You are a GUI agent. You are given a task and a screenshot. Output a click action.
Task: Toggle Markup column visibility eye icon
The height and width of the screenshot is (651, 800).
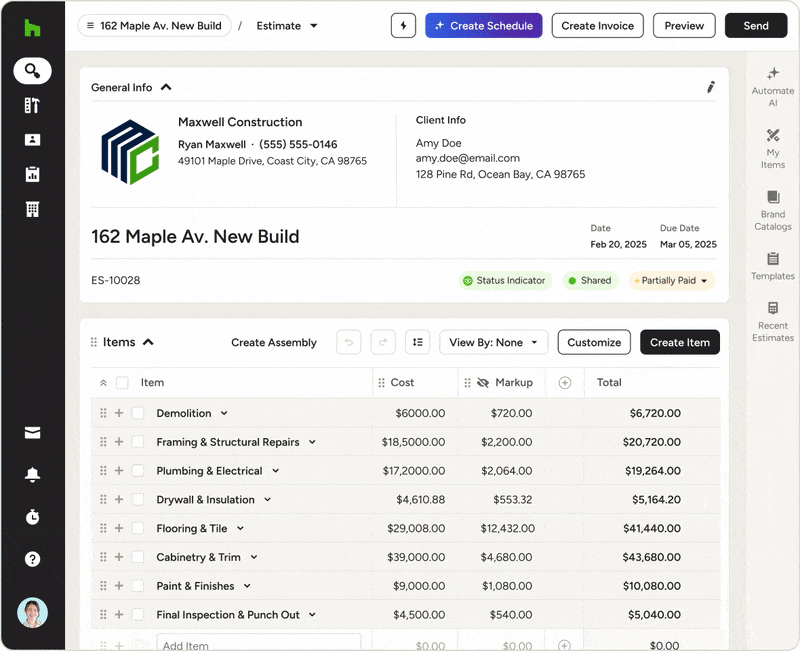coord(483,383)
